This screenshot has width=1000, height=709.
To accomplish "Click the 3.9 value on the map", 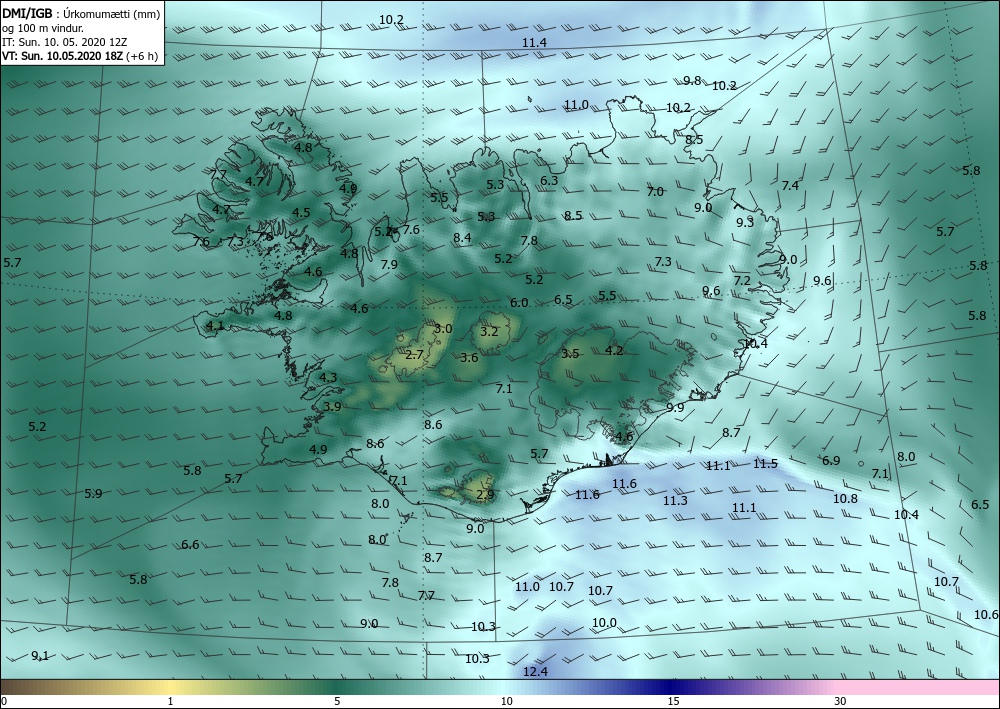I will (332, 407).
